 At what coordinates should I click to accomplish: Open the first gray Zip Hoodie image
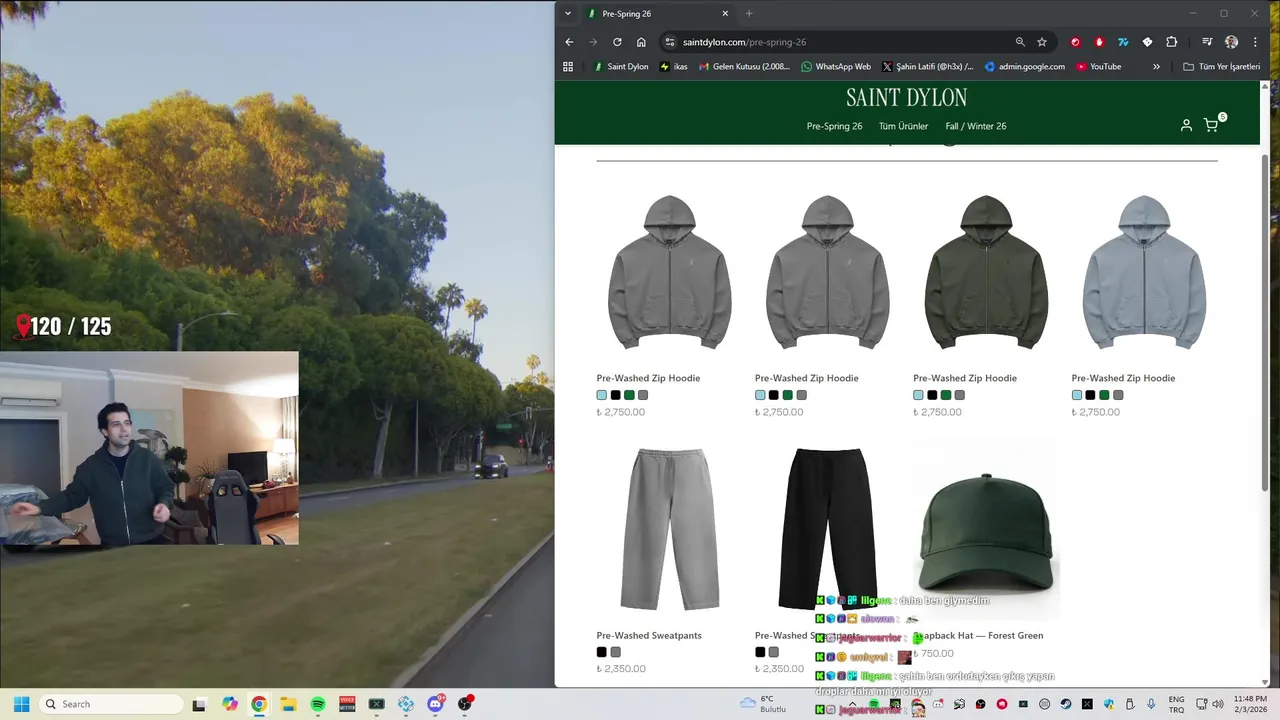click(669, 272)
